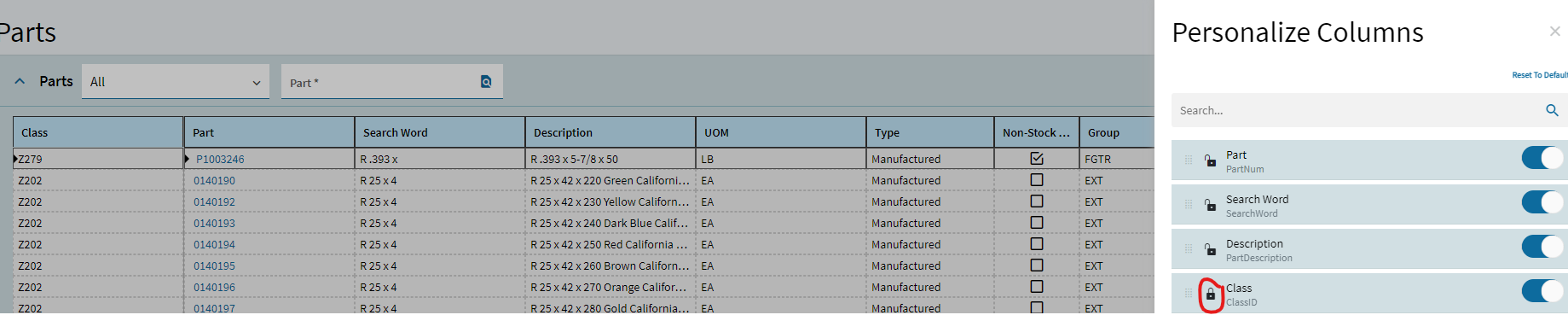
Task: Lock the Search Word column
Action: click(x=1210, y=205)
